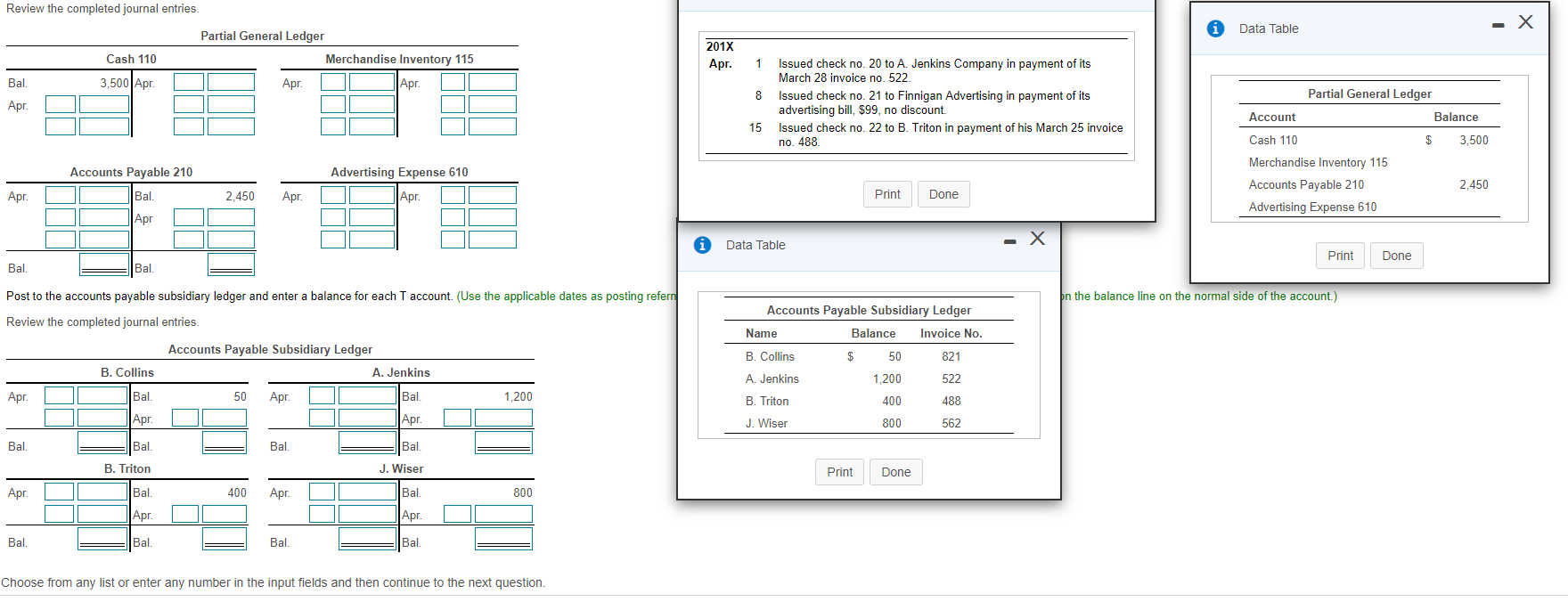The image size is (1568, 602).
Task: Select Accounts Payable 210 credit amount field beside Apr
Action: click(x=231, y=217)
